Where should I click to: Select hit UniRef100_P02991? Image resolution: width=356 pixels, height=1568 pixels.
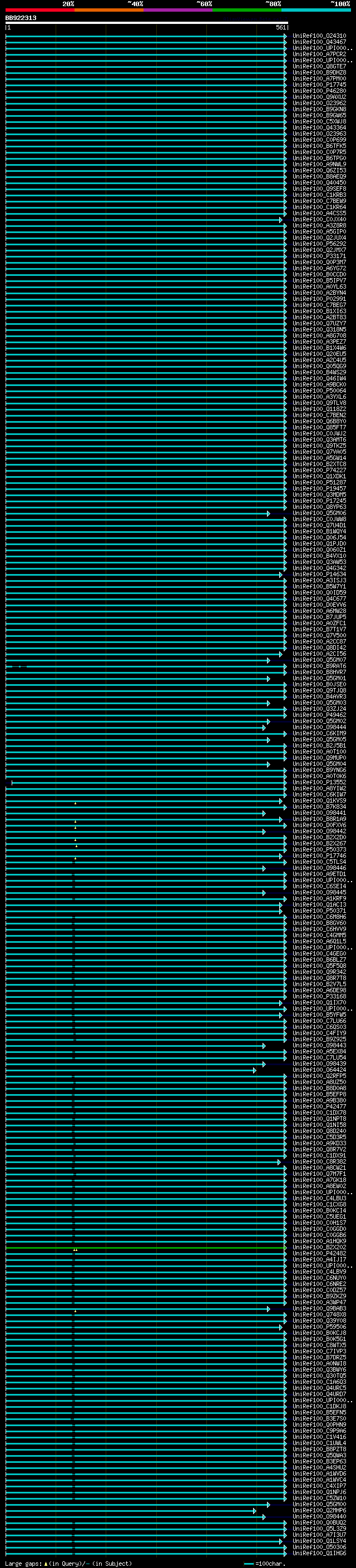click(x=319, y=299)
